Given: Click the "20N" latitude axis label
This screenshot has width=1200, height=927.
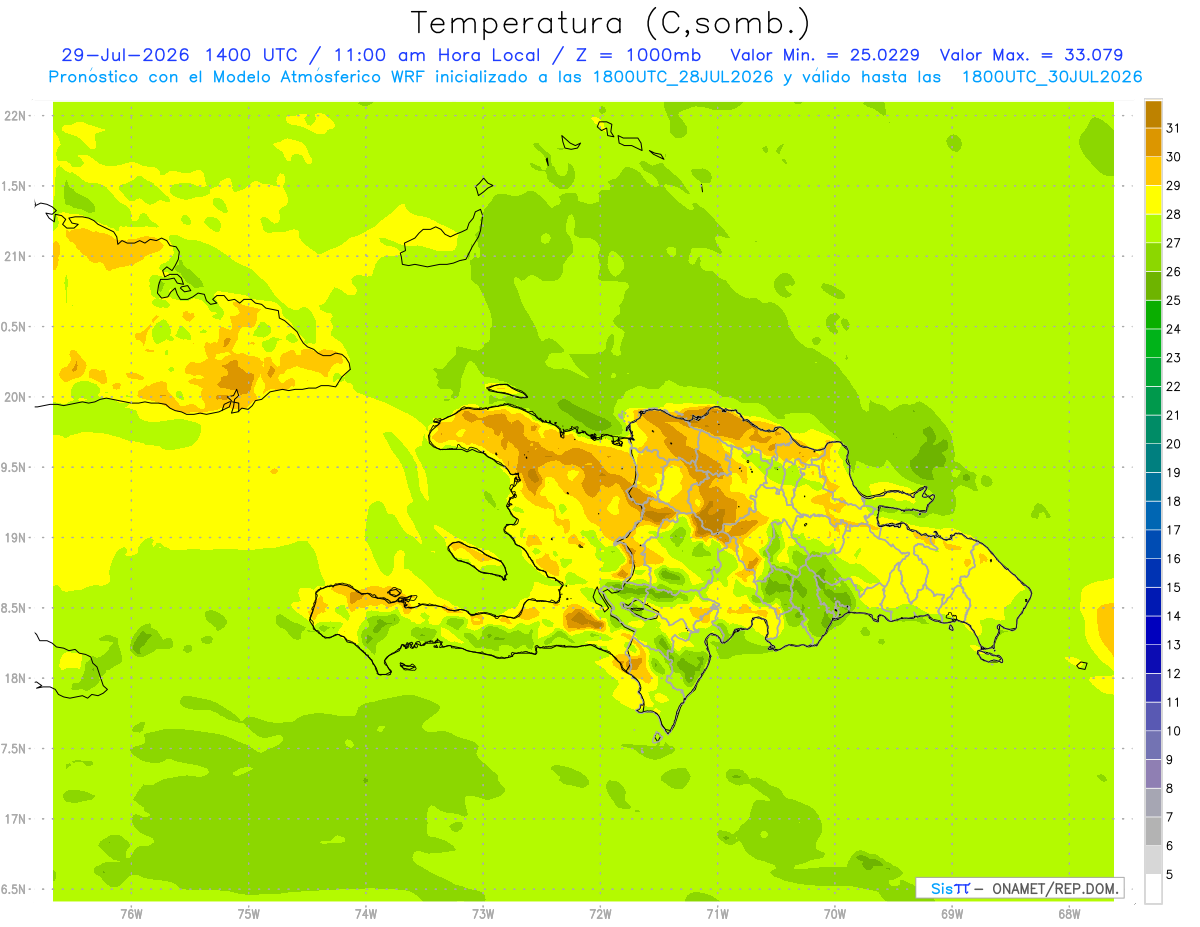Looking at the screenshot, I should (x=15, y=397).
